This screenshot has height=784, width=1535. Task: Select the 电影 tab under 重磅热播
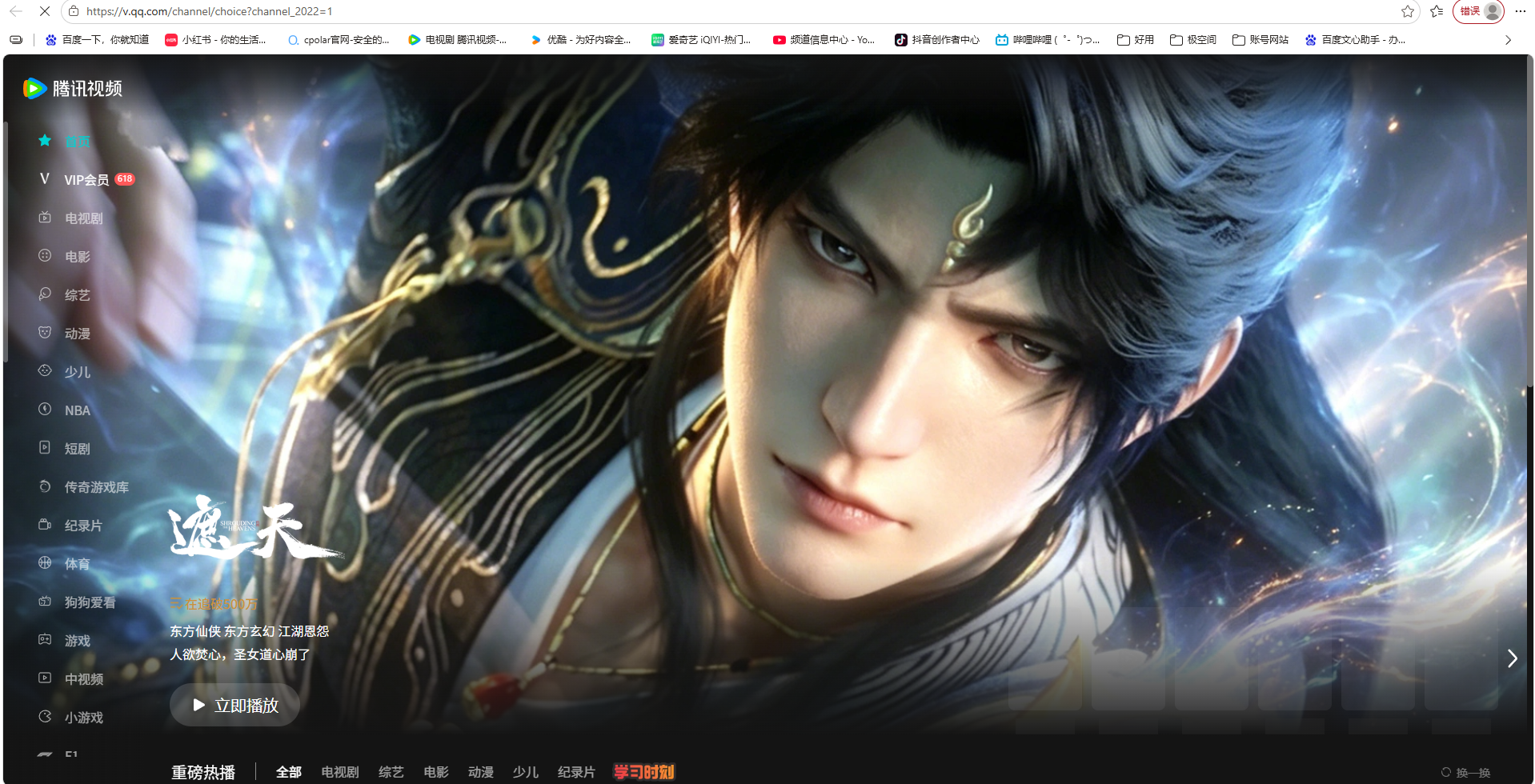point(436,772)
